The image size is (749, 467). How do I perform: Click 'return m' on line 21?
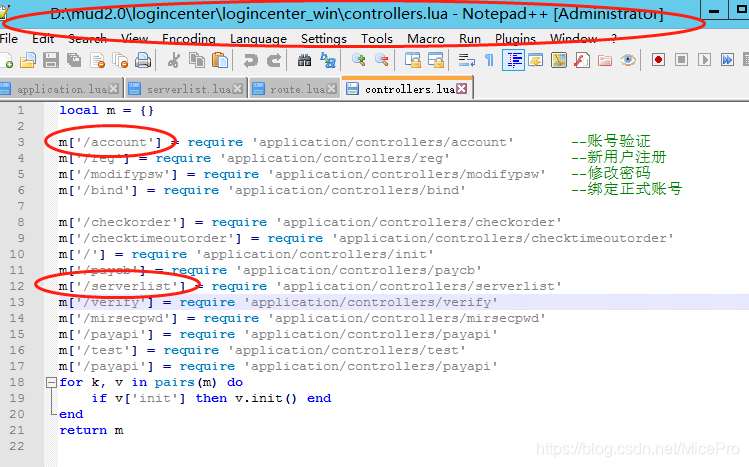click(91, 430)
